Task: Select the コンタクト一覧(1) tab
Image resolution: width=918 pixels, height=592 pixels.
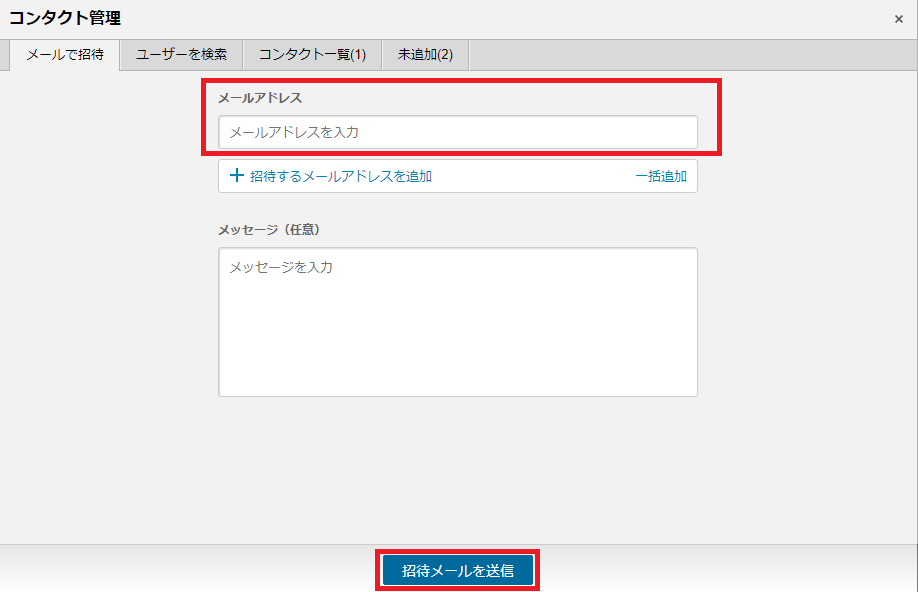Action: point(312,55)
